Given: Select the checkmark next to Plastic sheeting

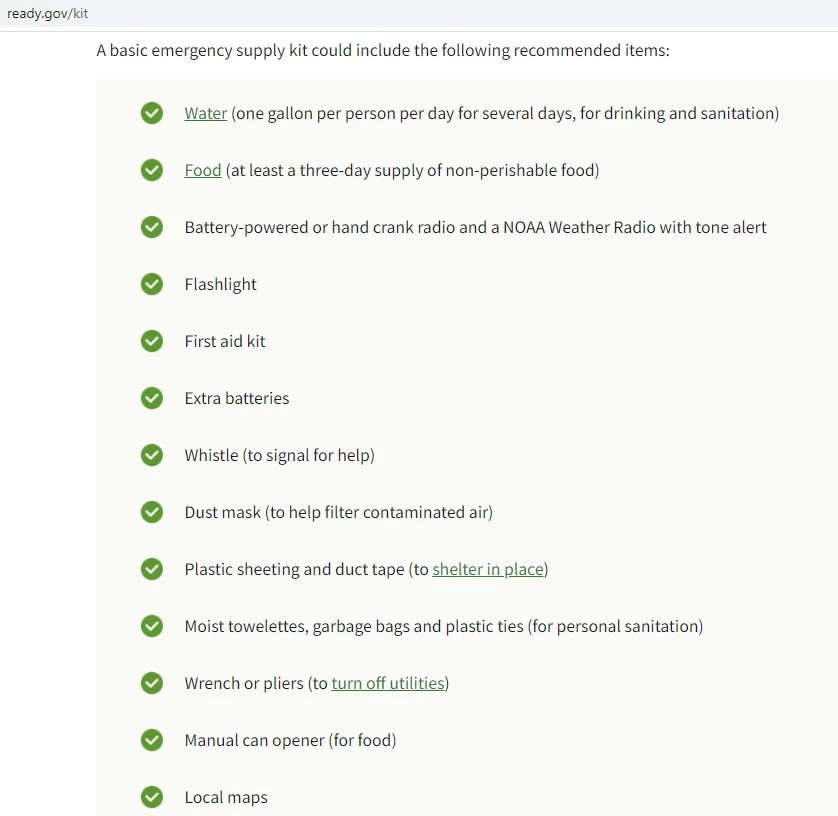Looking at the screenshot, I should [152, 569].
